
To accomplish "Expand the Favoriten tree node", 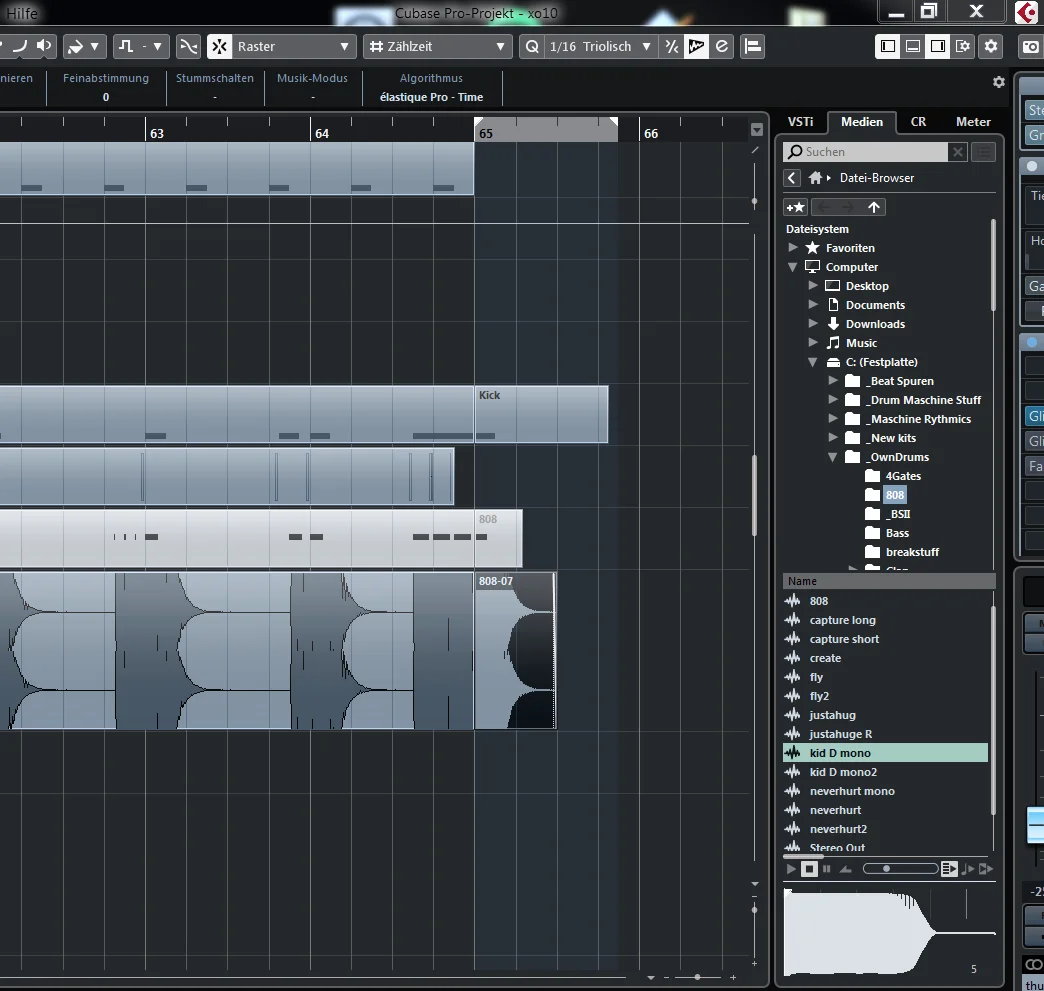I will (792, 248).
